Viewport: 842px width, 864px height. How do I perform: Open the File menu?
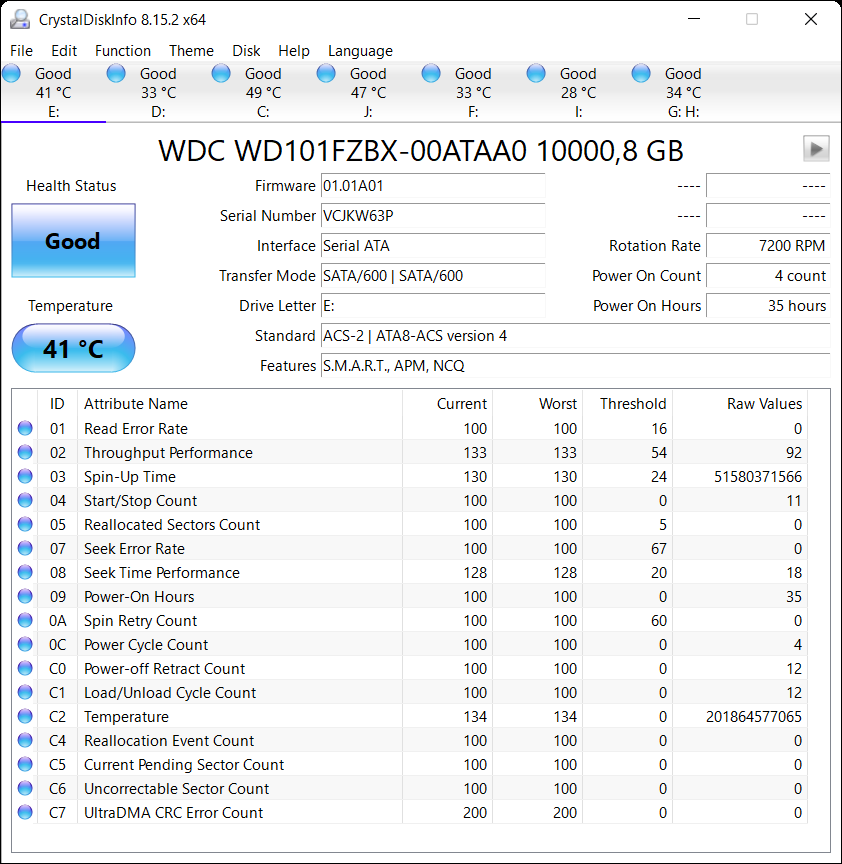(x=21, y=51)
